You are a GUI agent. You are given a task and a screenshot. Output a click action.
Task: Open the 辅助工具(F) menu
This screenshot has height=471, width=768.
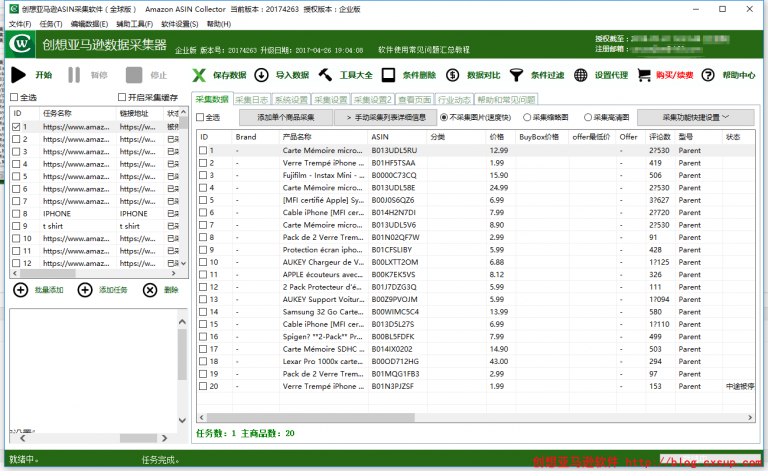pos(135,24)
